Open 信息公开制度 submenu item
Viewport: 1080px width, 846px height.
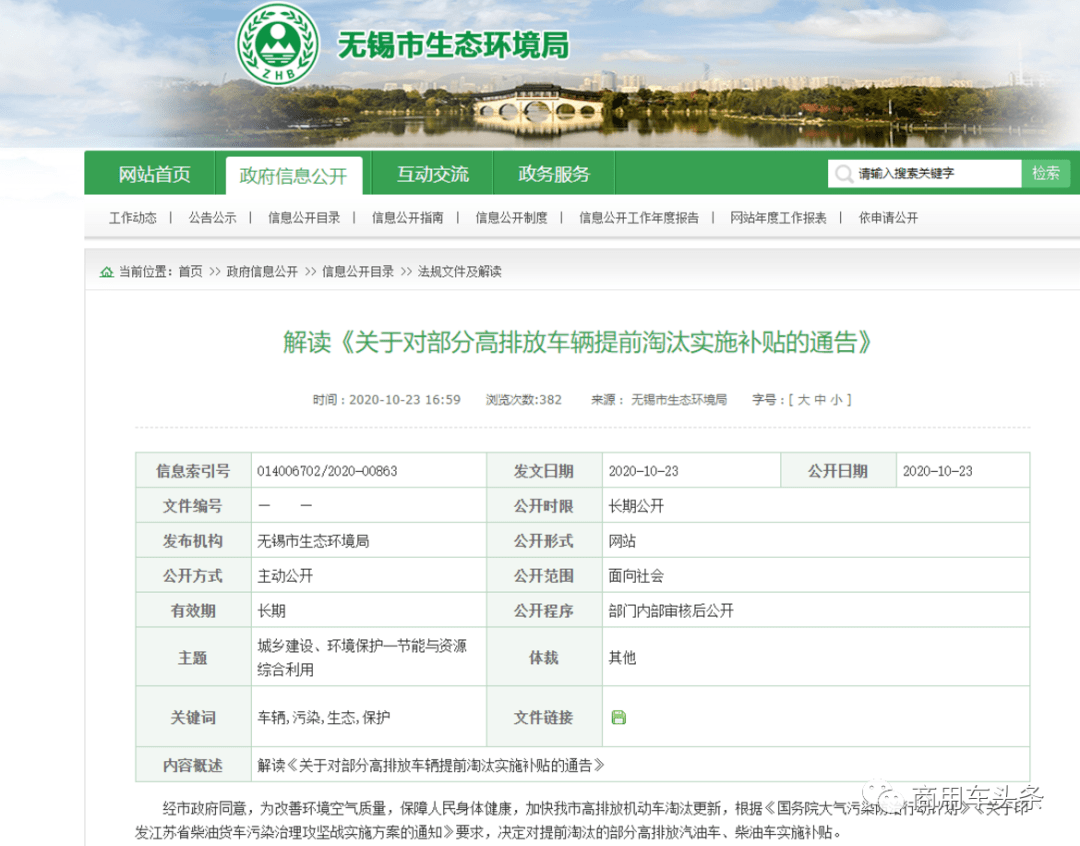(x=511, y=218)
